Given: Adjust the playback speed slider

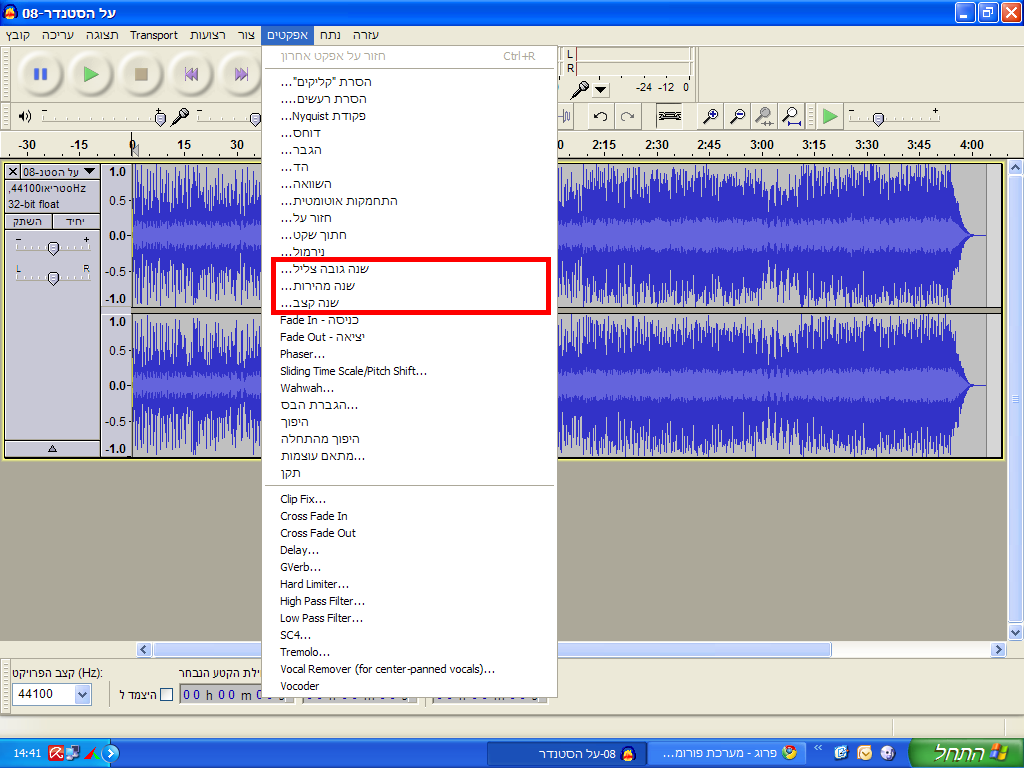Looking at the screenshot, I should pos(878,119).
